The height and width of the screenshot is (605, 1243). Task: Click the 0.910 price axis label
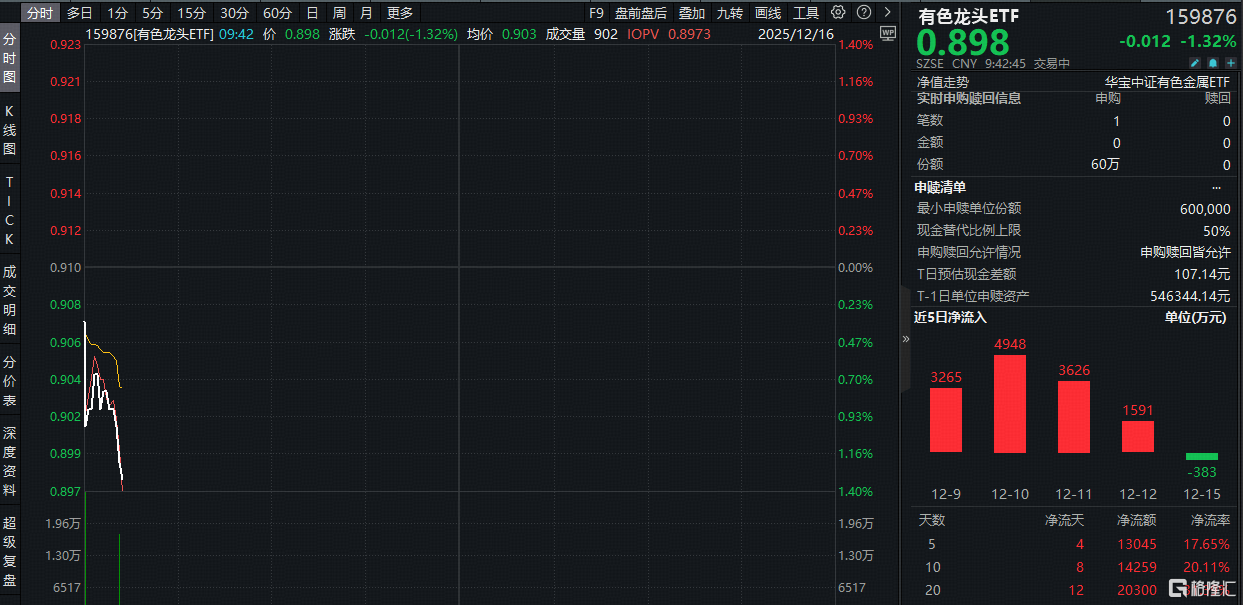pyautogui.click(x=66, y=267)
